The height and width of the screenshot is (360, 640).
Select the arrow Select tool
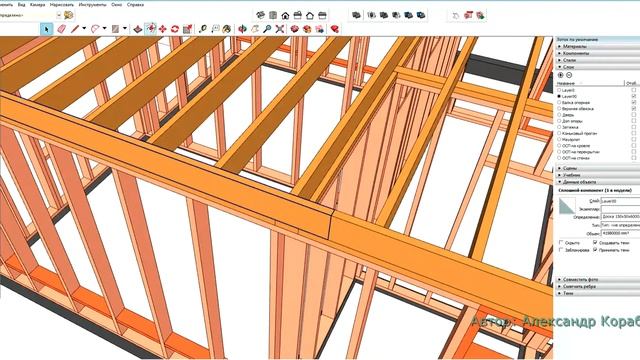tap(47, 29)
